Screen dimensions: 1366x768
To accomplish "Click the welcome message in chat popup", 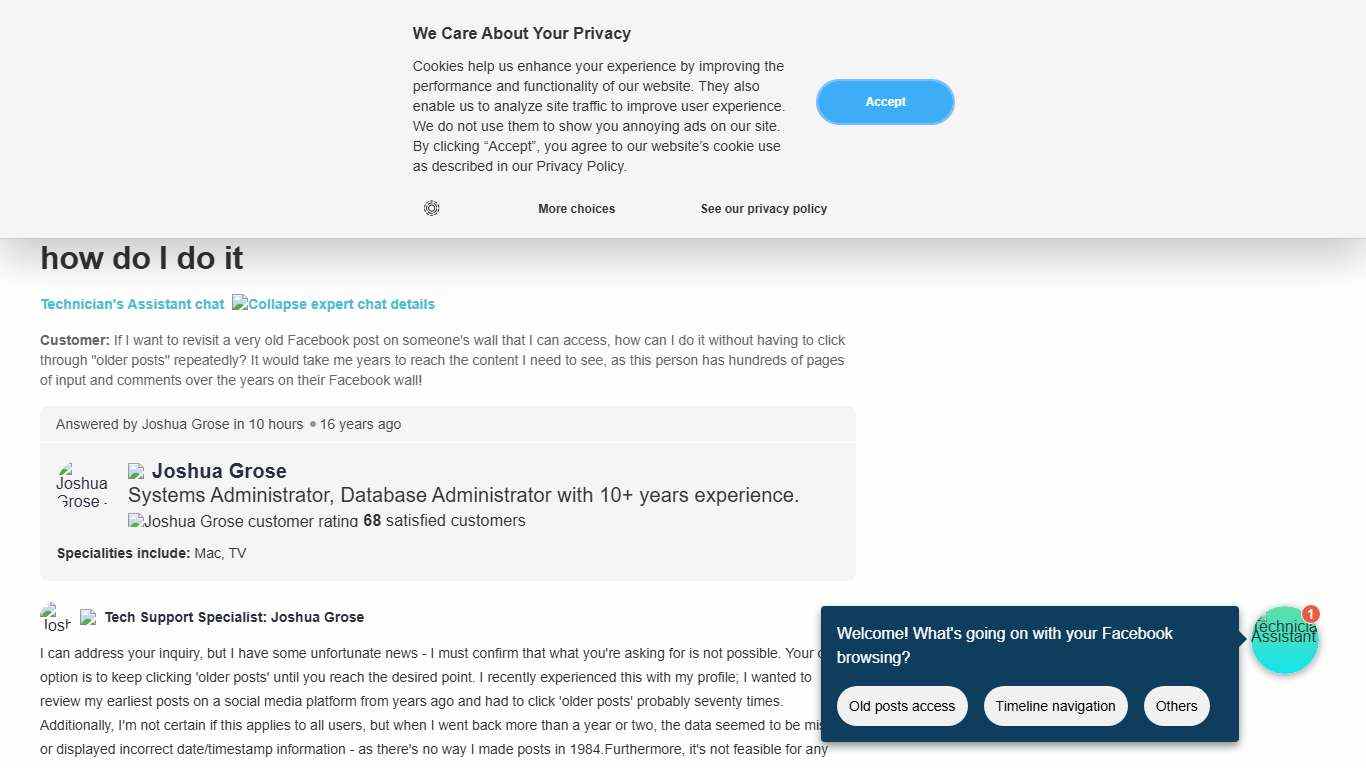I will (x=1004, y=645).
